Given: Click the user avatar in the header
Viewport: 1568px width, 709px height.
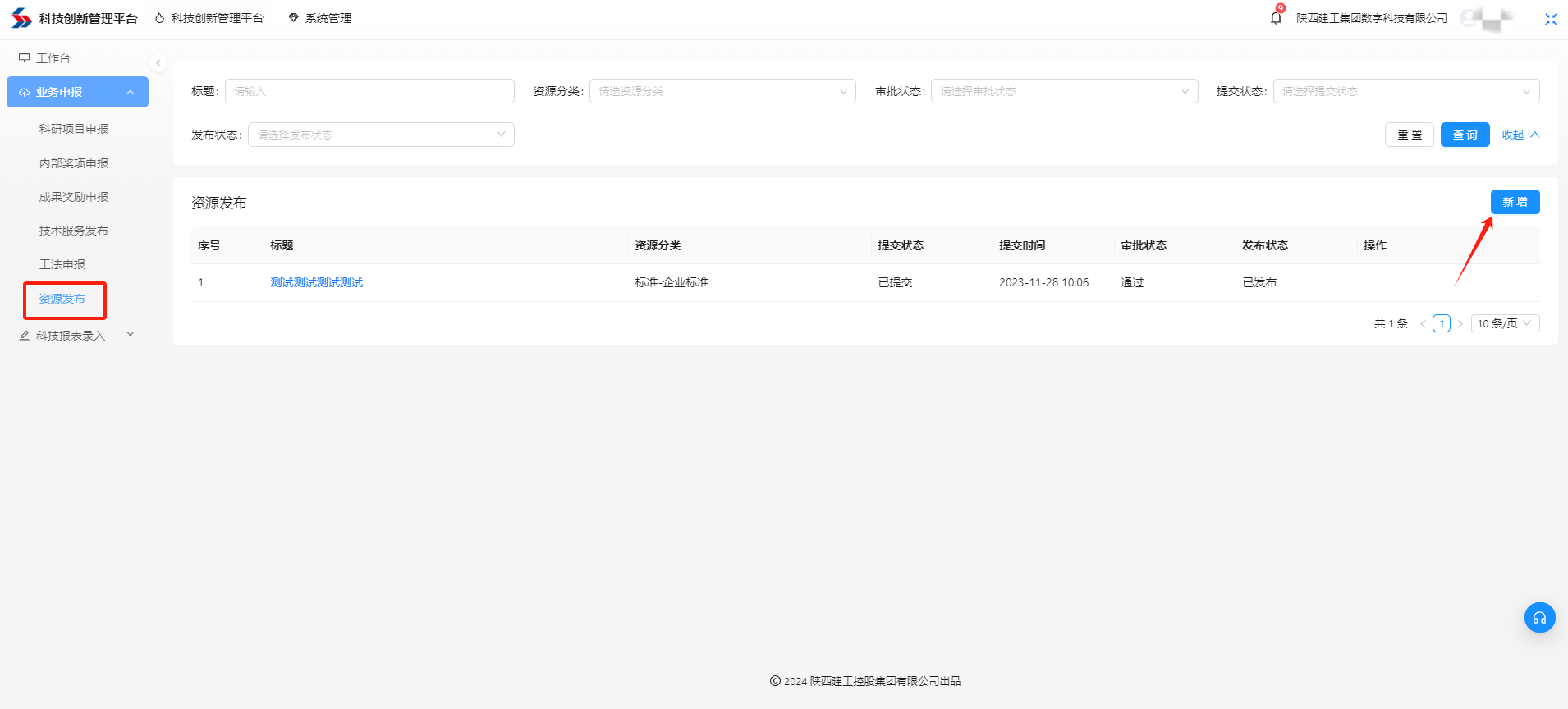Looking at the screenshot, I should [1487, 18].
